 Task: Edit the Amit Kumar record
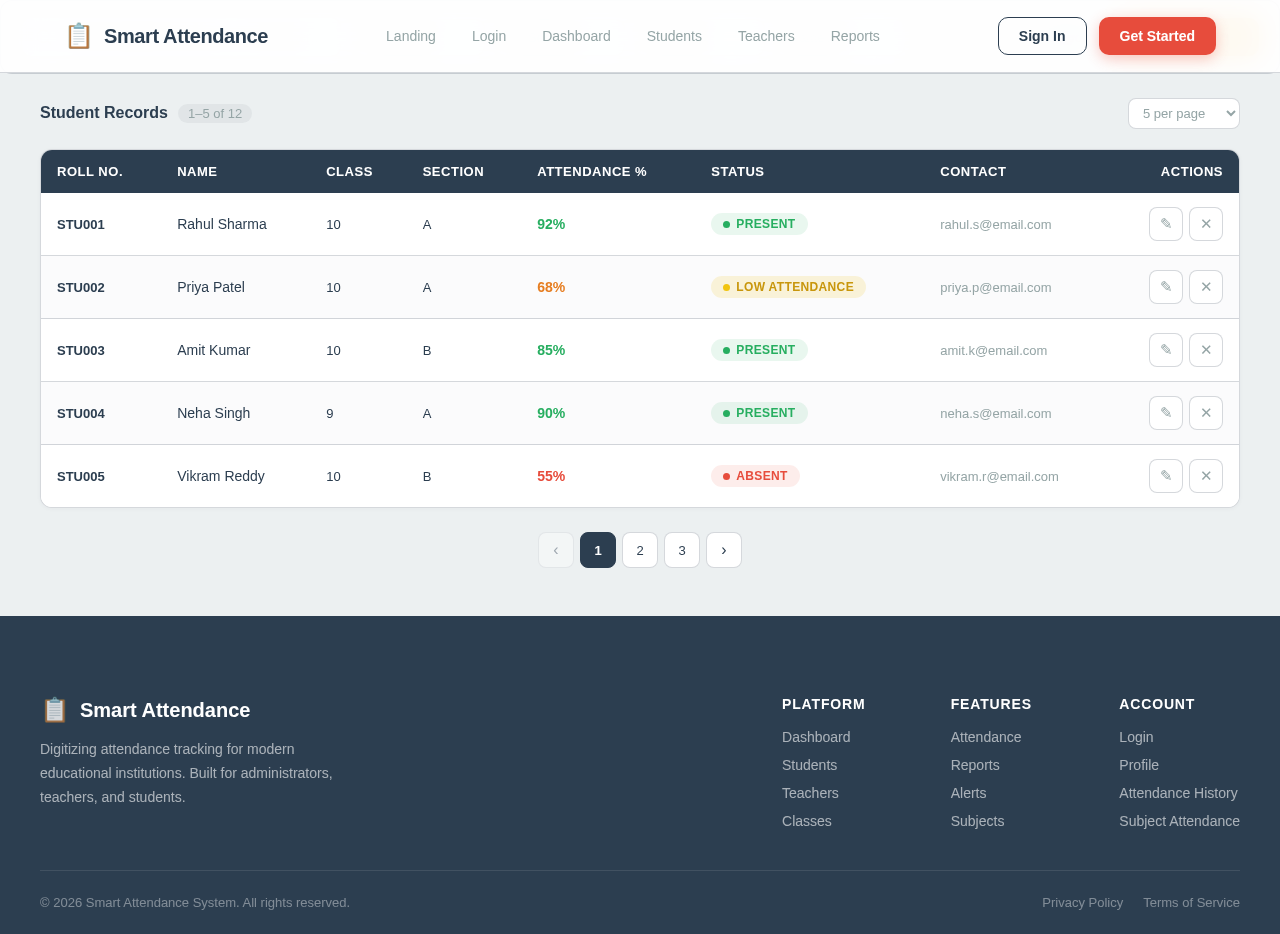click(x=1166, y=350)
